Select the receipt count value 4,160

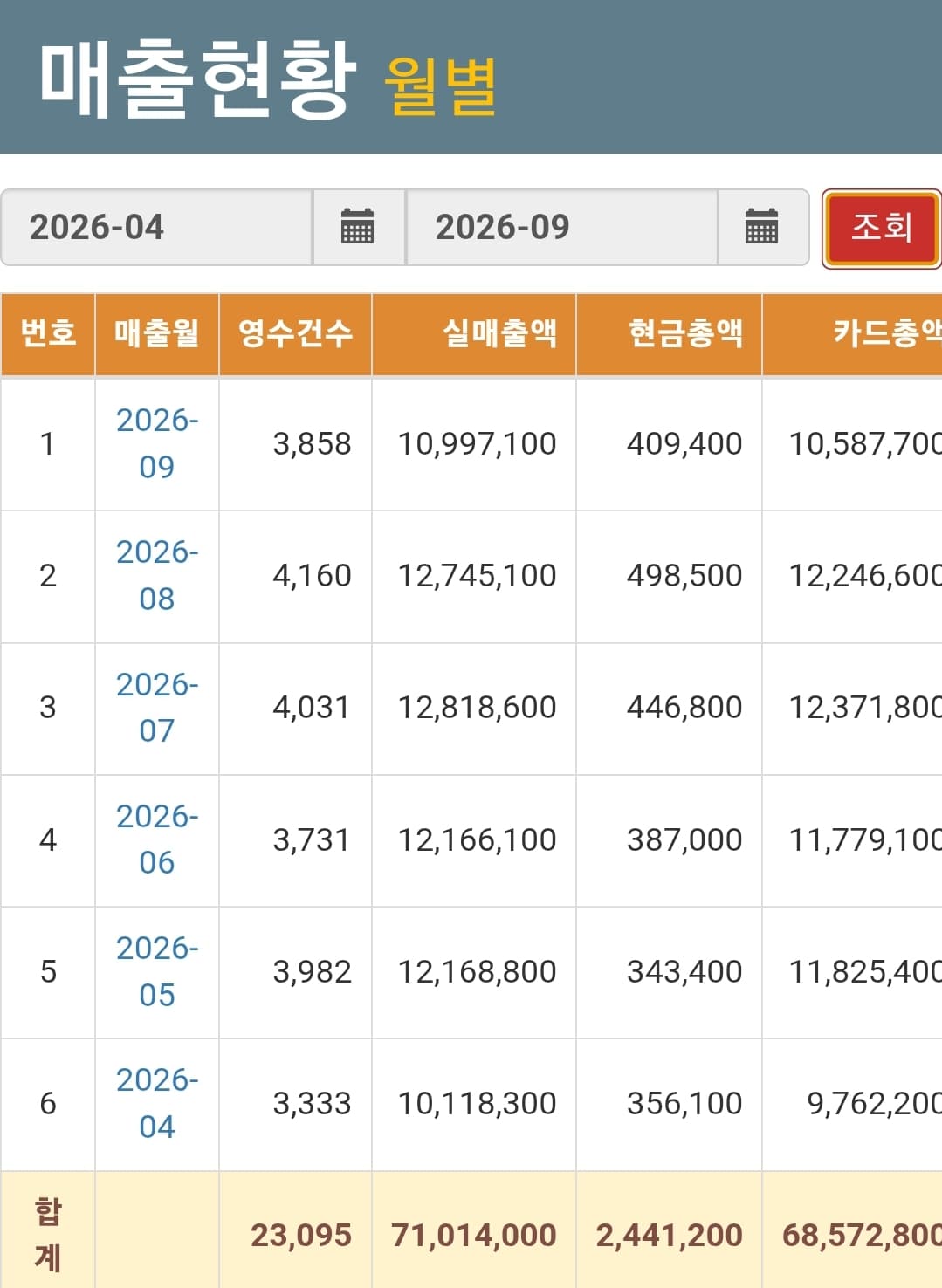click(312, 576)
